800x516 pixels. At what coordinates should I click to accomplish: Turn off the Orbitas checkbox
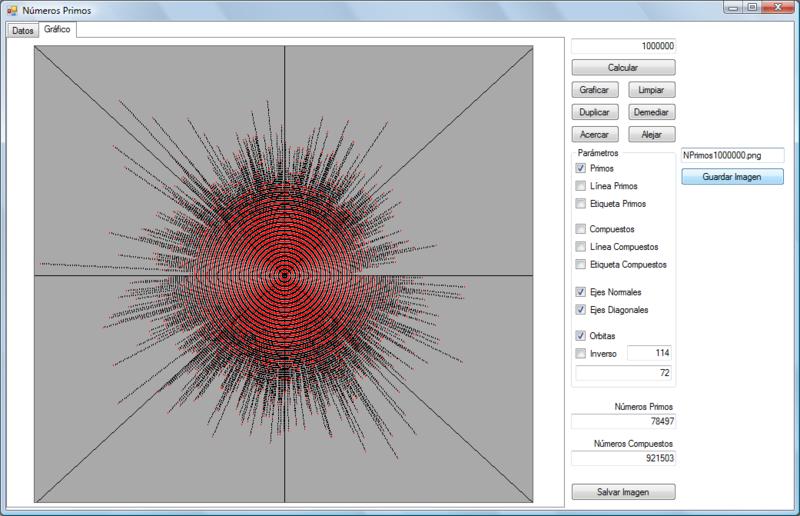[x=581, y=335]
